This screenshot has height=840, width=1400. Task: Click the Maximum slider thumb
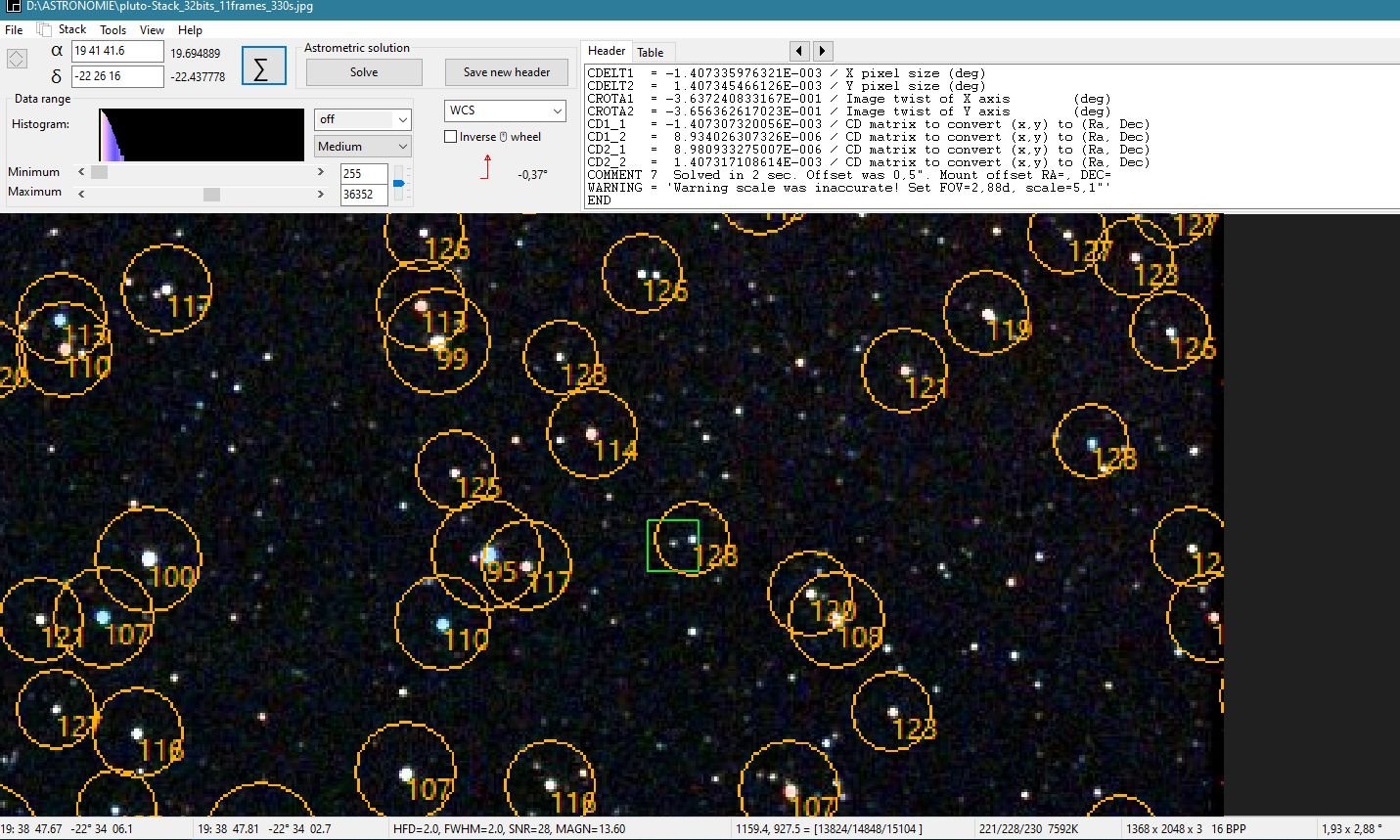211,194
